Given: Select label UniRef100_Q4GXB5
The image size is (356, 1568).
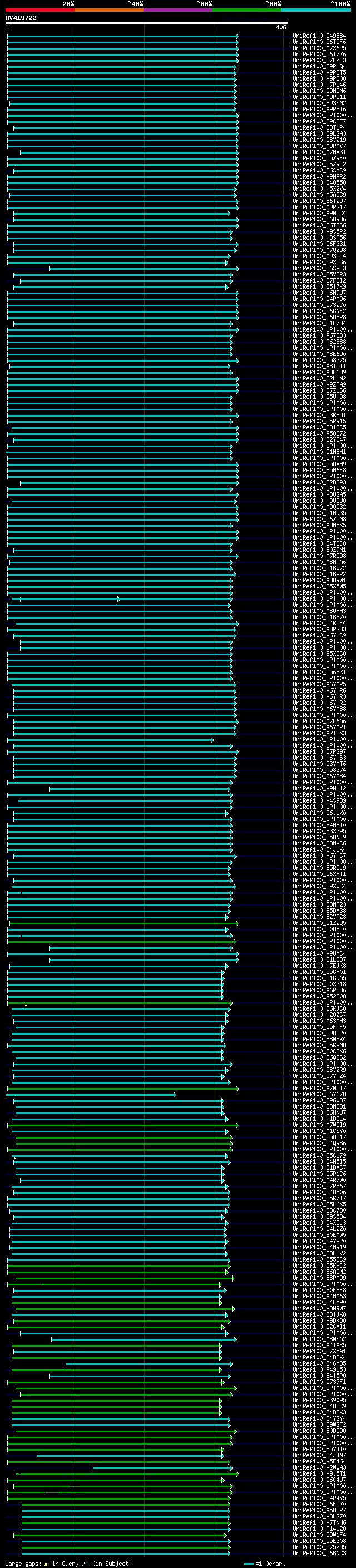Looking at the screenshot, I should pyautogui.click(x=319, y=1363).
